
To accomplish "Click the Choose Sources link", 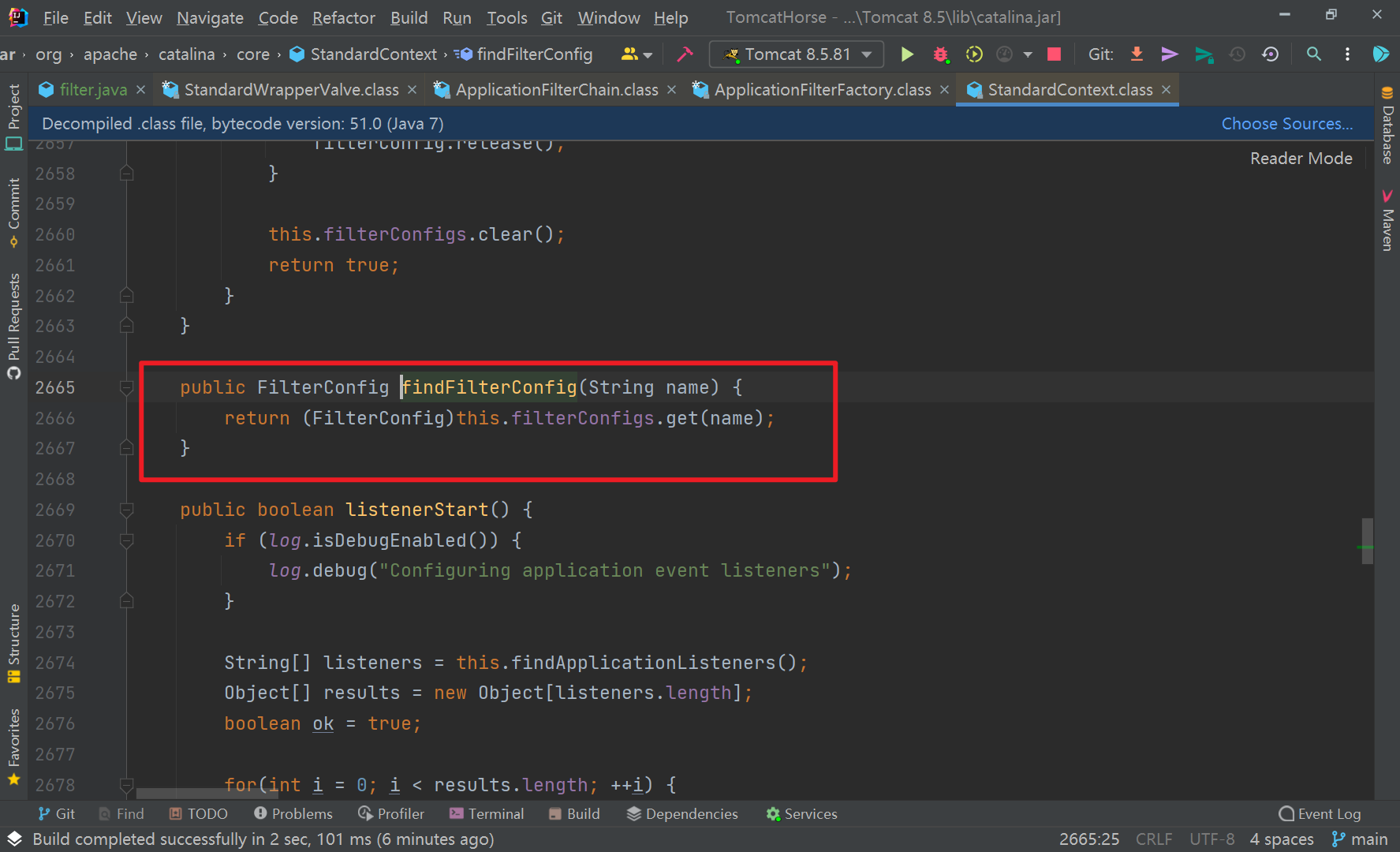I will click(1286, 123).
